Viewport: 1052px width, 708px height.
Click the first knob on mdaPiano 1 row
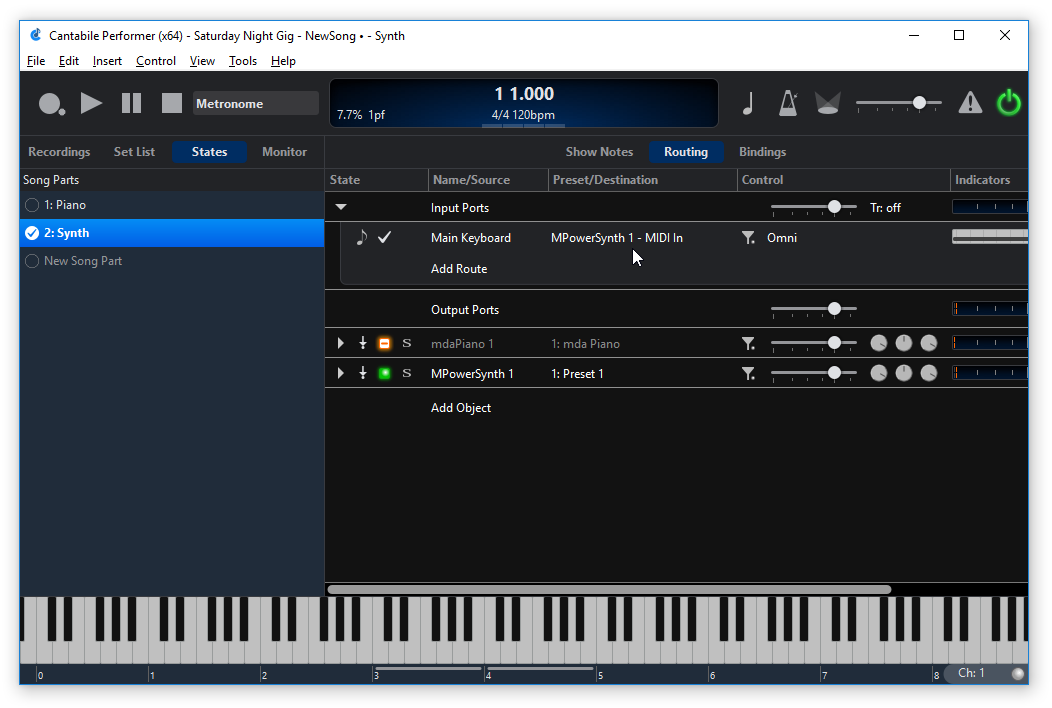point(878,344)
